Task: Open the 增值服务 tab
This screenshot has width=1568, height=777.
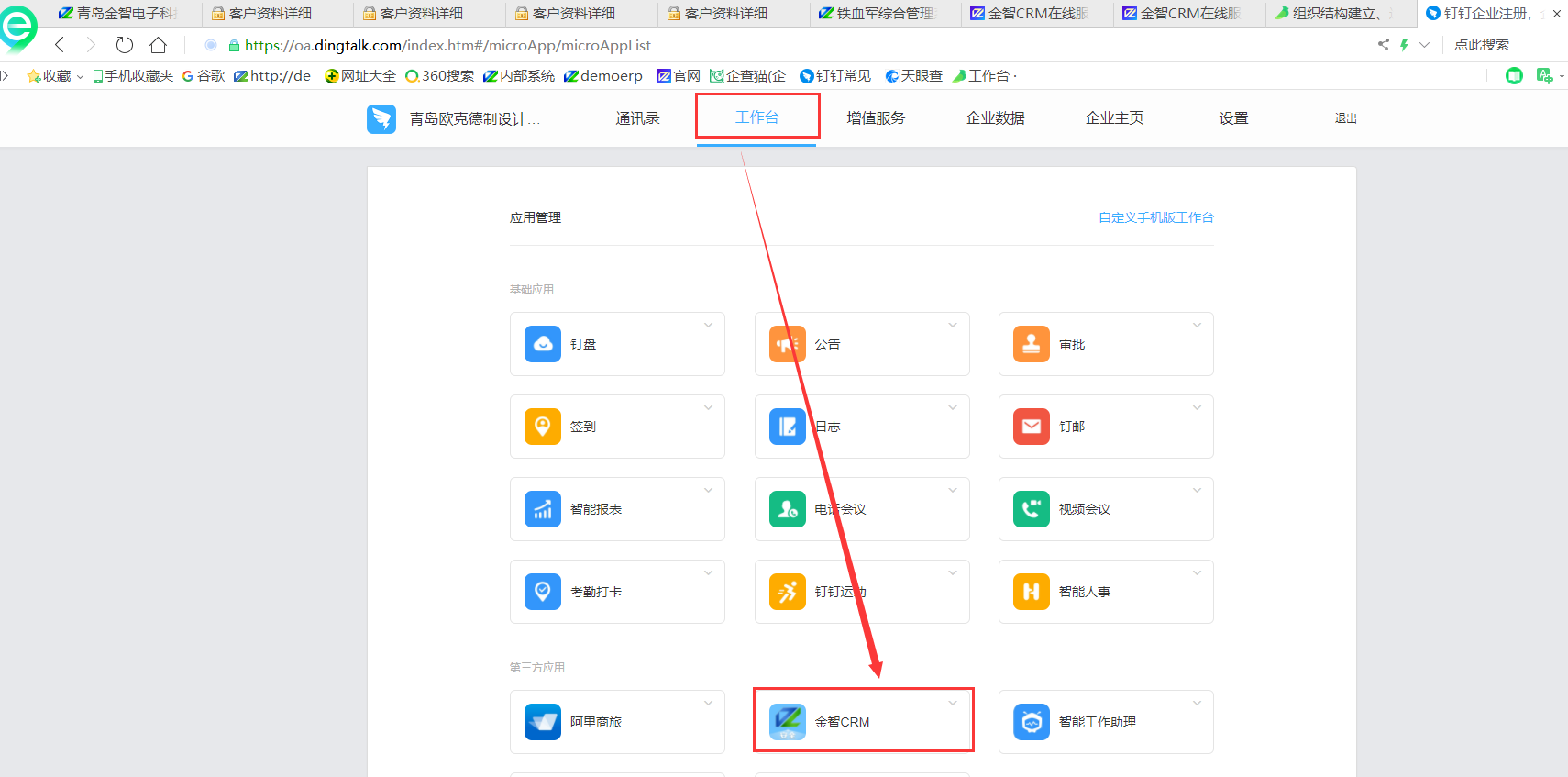Action: tap(876, 118)
